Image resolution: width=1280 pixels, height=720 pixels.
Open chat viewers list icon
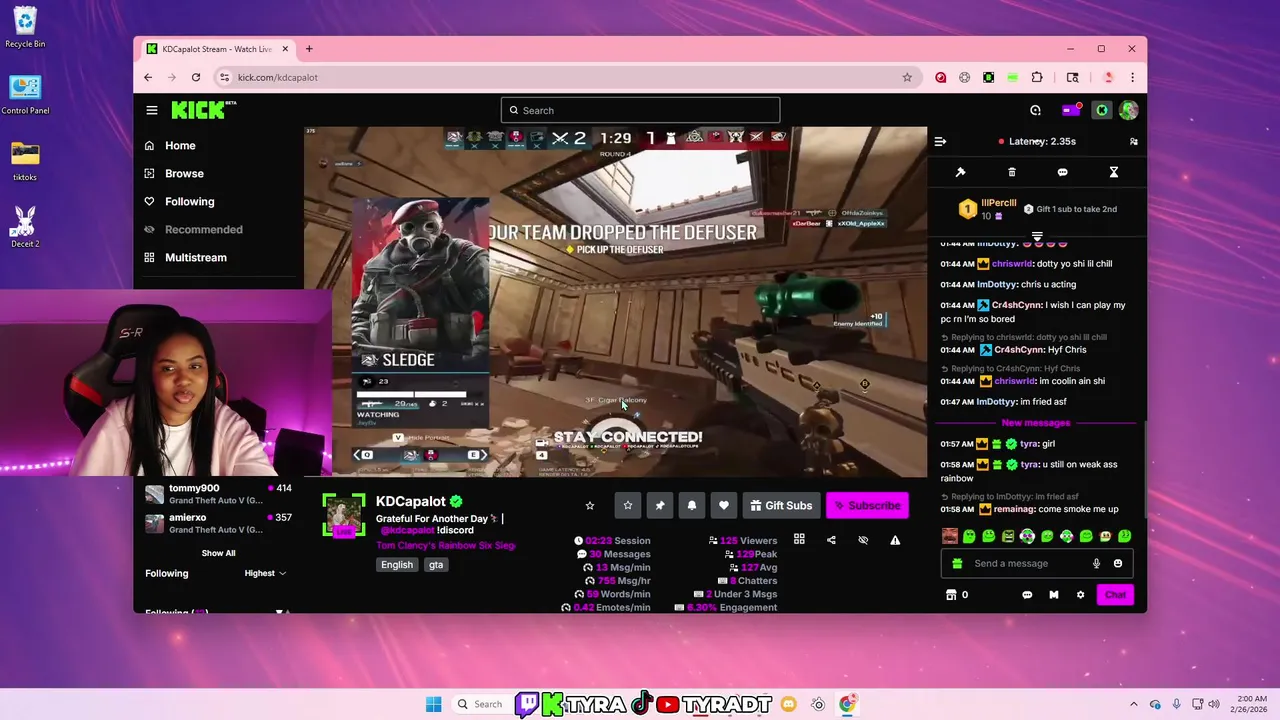tap(1133, 141)
